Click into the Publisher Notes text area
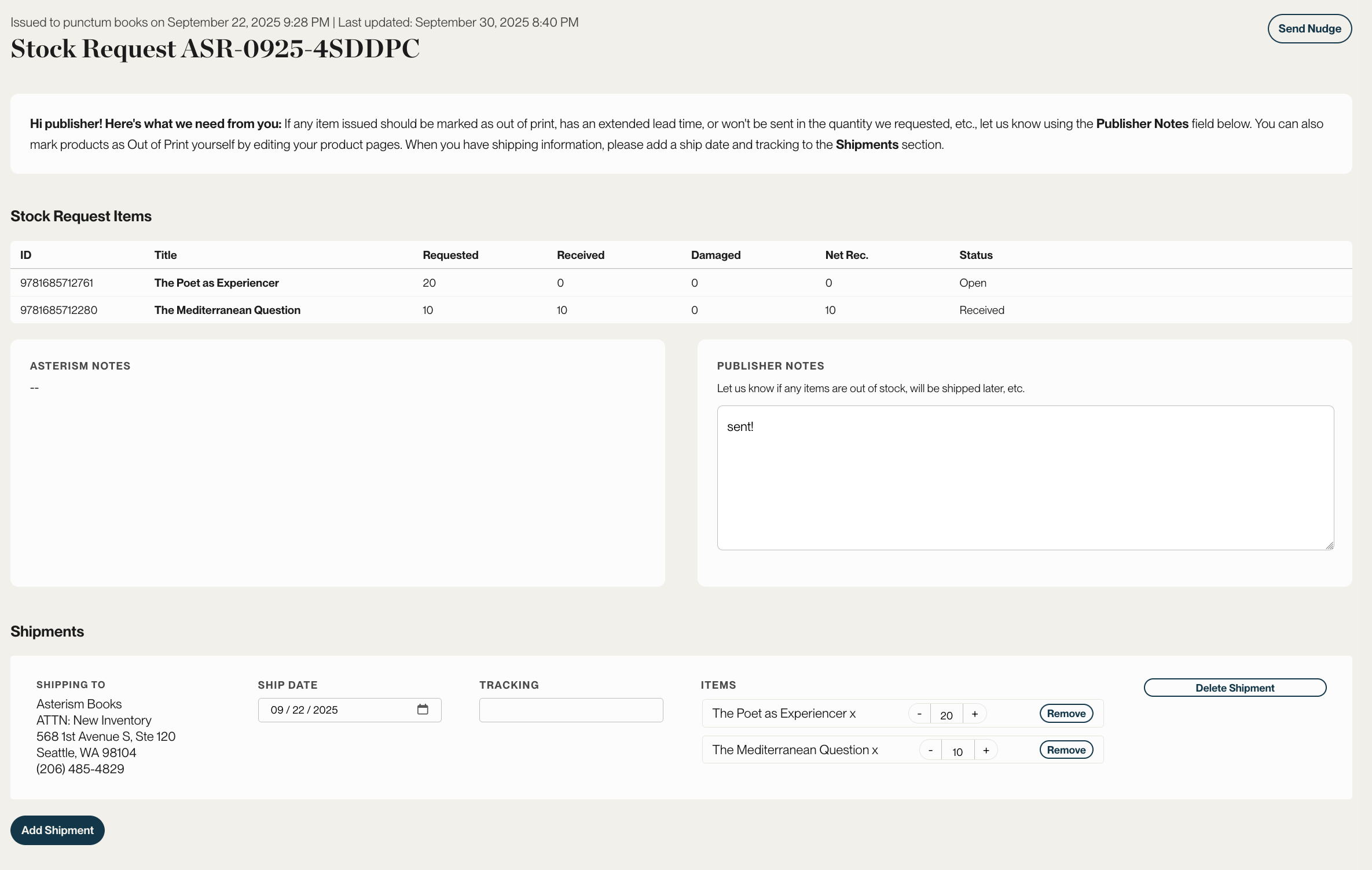Screen dimensions: 1372x870 click(1025, 478)
